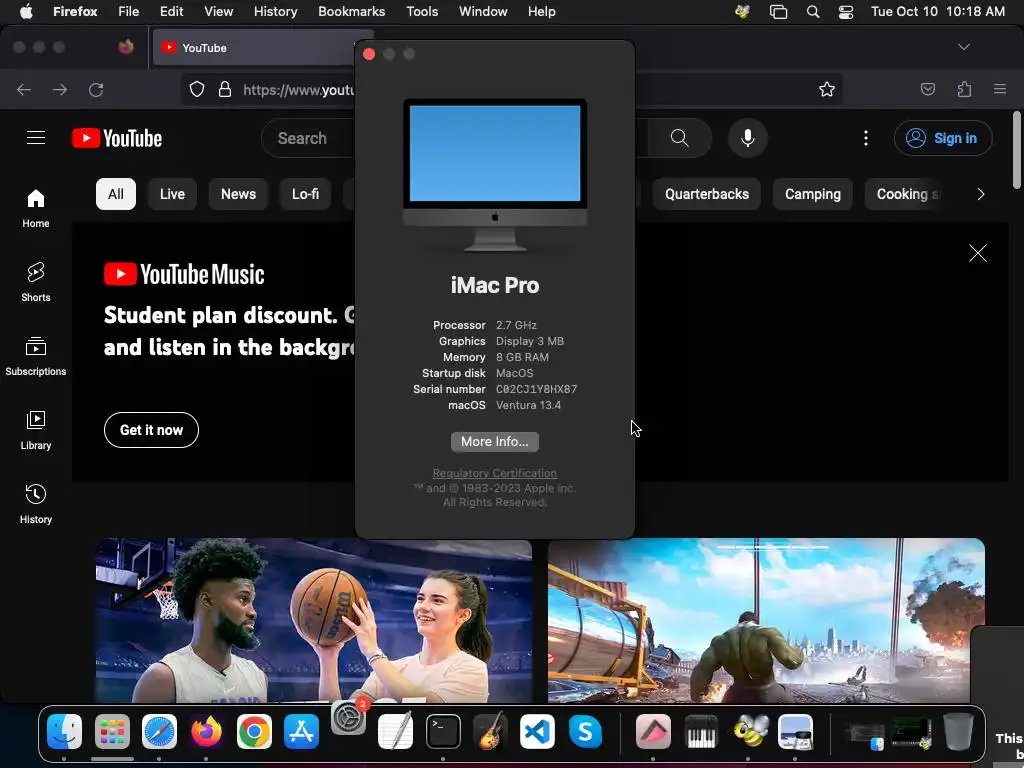
Task: Open the Hulk game video thumbnail
Action: (766, 620)
